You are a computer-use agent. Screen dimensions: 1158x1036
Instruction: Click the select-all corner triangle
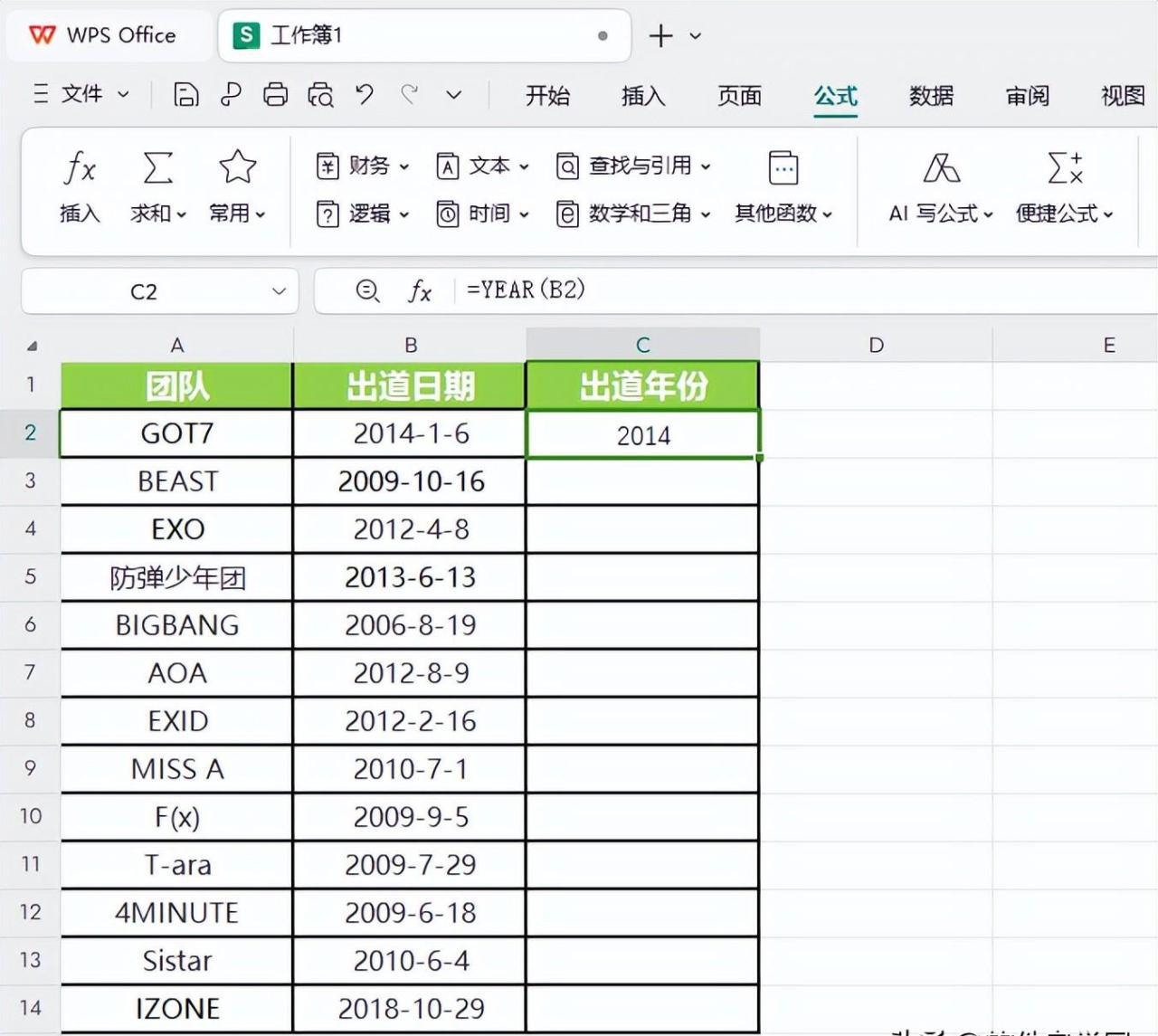pos(32,346)
